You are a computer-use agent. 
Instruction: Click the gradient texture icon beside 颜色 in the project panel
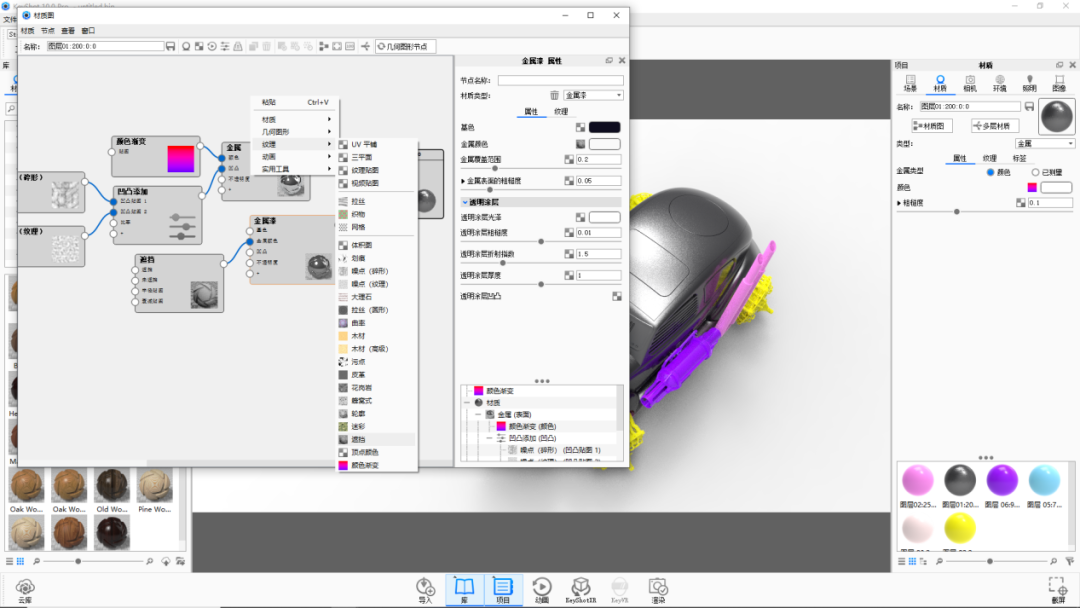(x=1032, y=187)
